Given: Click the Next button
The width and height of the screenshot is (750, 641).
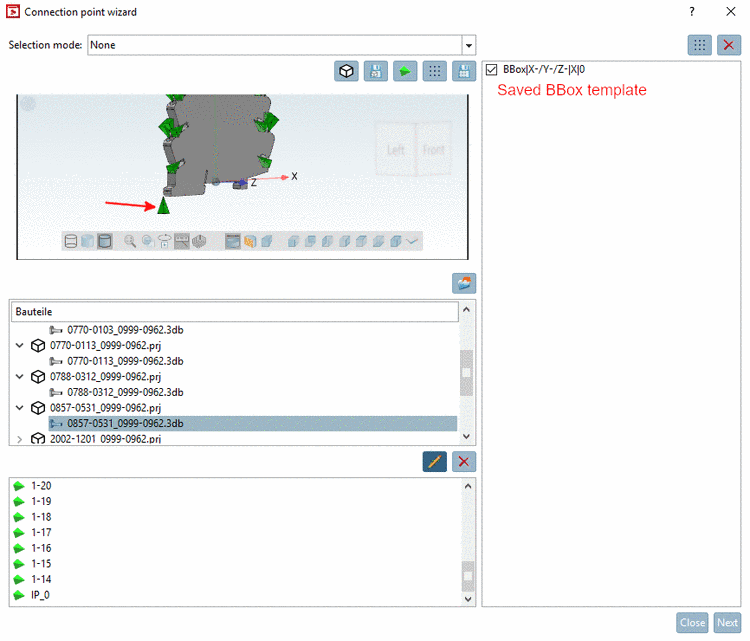Looking at the screenshot, I should point(727,622).
